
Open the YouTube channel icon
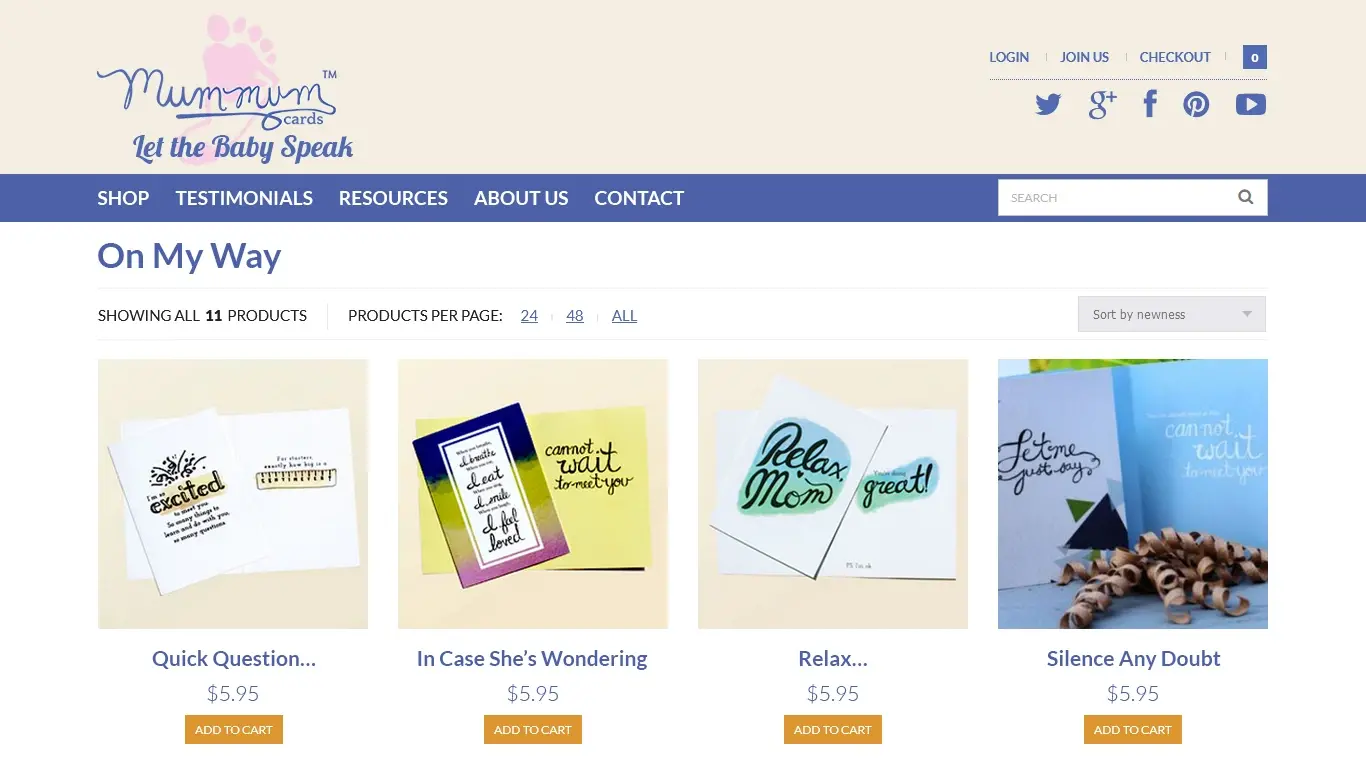click(x=1250, y=104)
